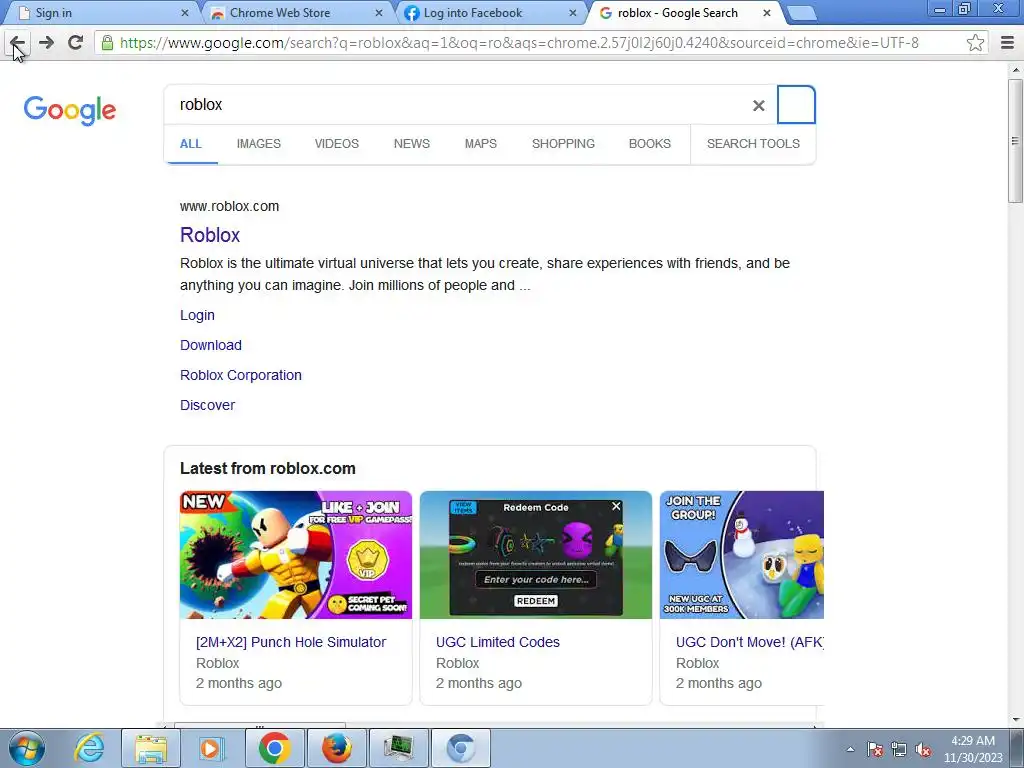Screen dimensions: 1024x768
Task: Open the UGC Limited Codes thumbnail image
Action: click(536, 554)
